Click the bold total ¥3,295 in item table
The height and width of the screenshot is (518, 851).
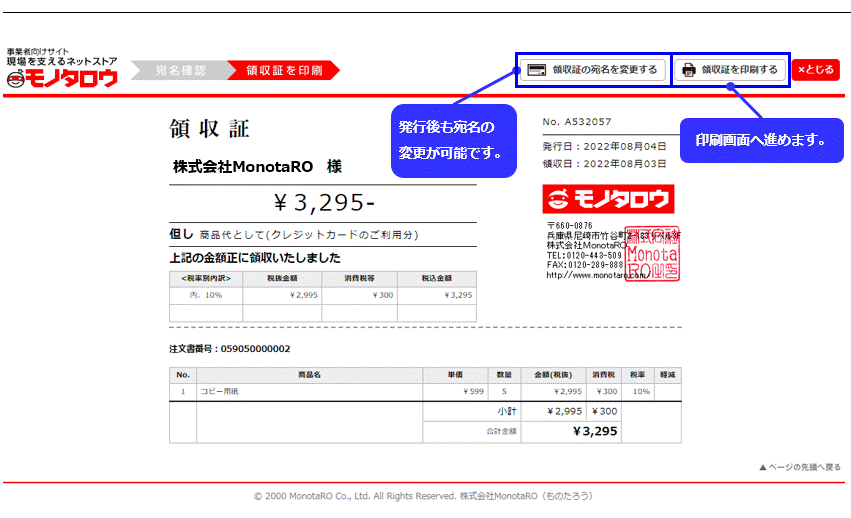point(595,432)
